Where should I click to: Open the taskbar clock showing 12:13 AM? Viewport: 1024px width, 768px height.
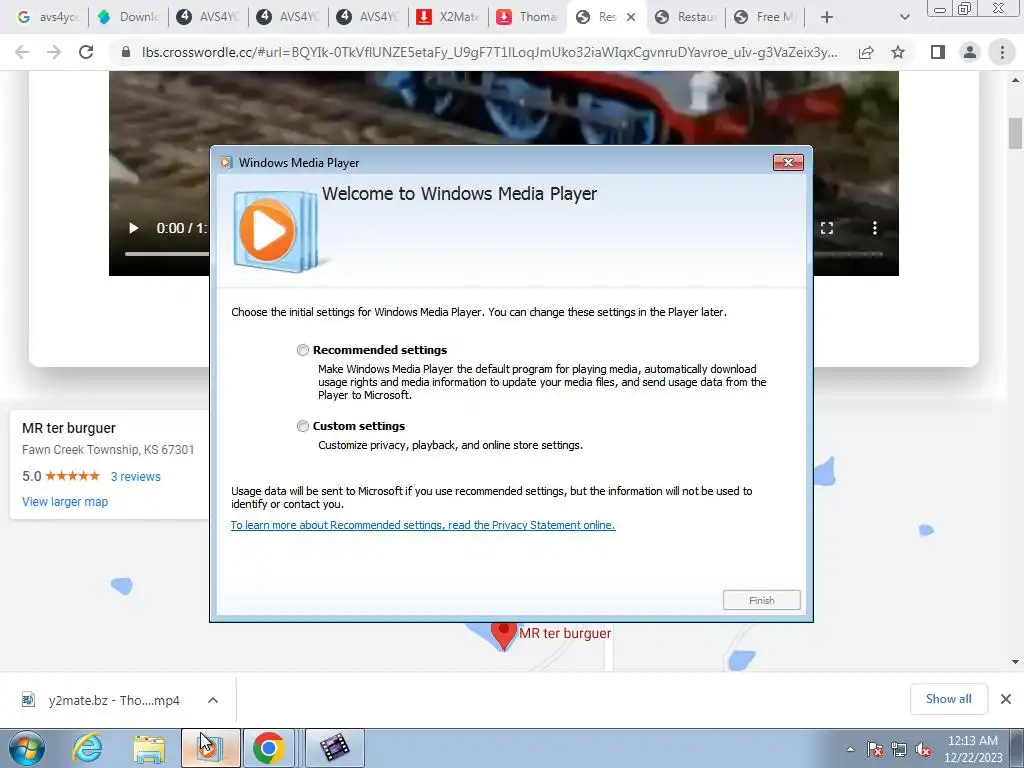coord(972,749)
